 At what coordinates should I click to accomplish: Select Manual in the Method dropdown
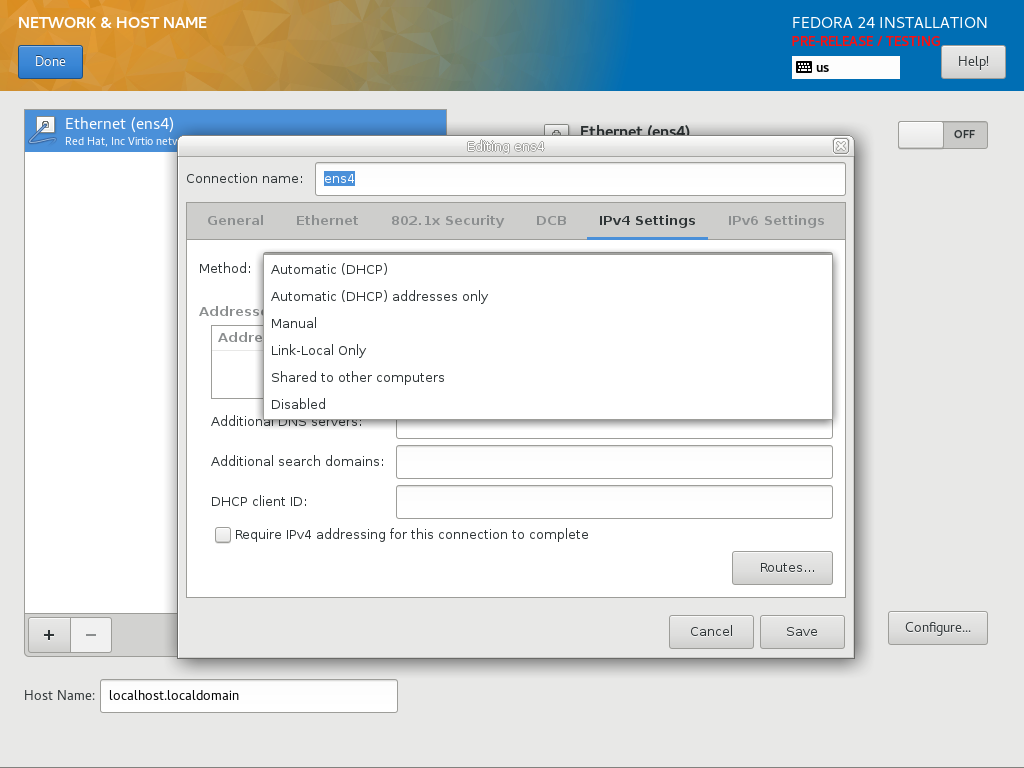548,323
